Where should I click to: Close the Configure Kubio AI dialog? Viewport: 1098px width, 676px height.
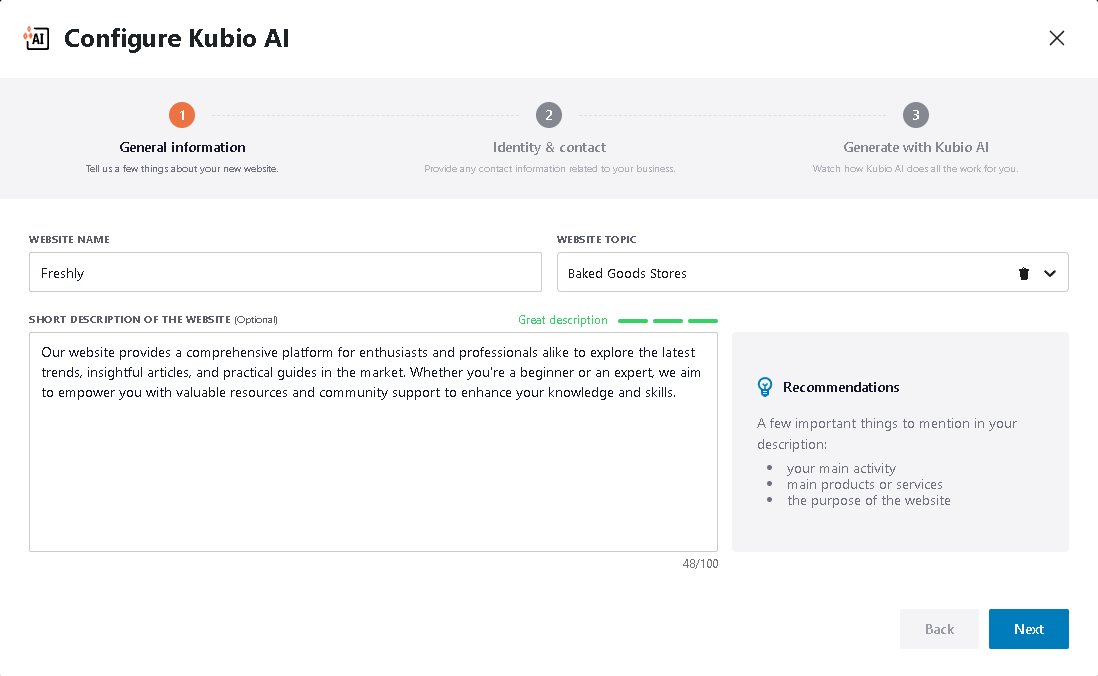pyautogui.click(x=1056, y=38)
